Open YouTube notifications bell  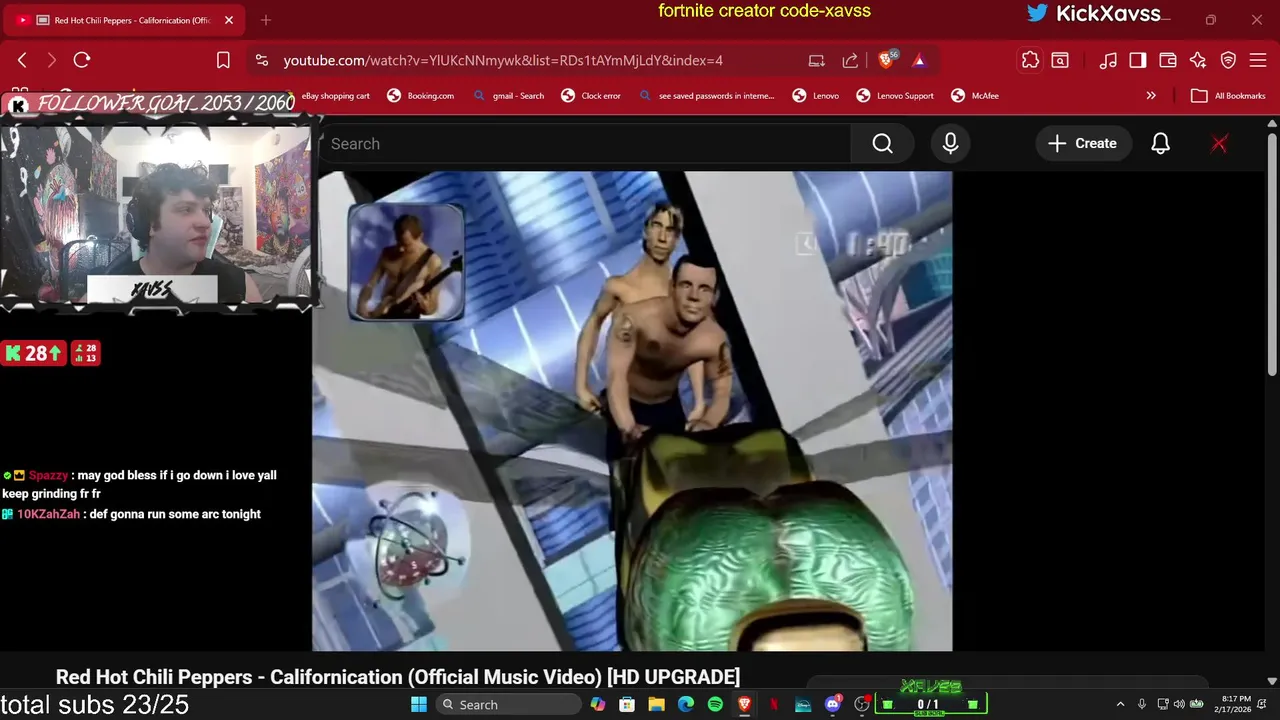coord(1160,144)
